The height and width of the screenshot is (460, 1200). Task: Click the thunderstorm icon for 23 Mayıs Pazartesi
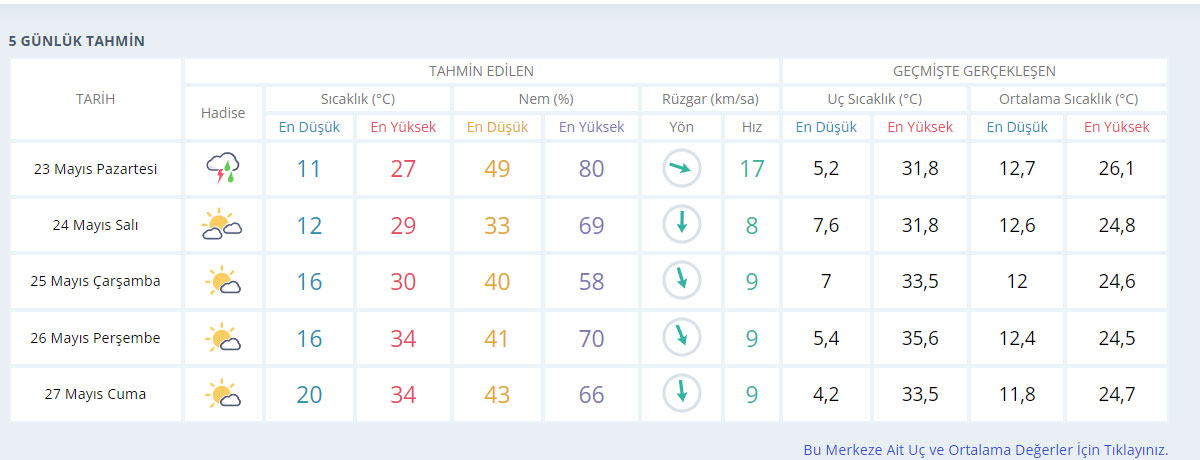(x=223, y=169)
